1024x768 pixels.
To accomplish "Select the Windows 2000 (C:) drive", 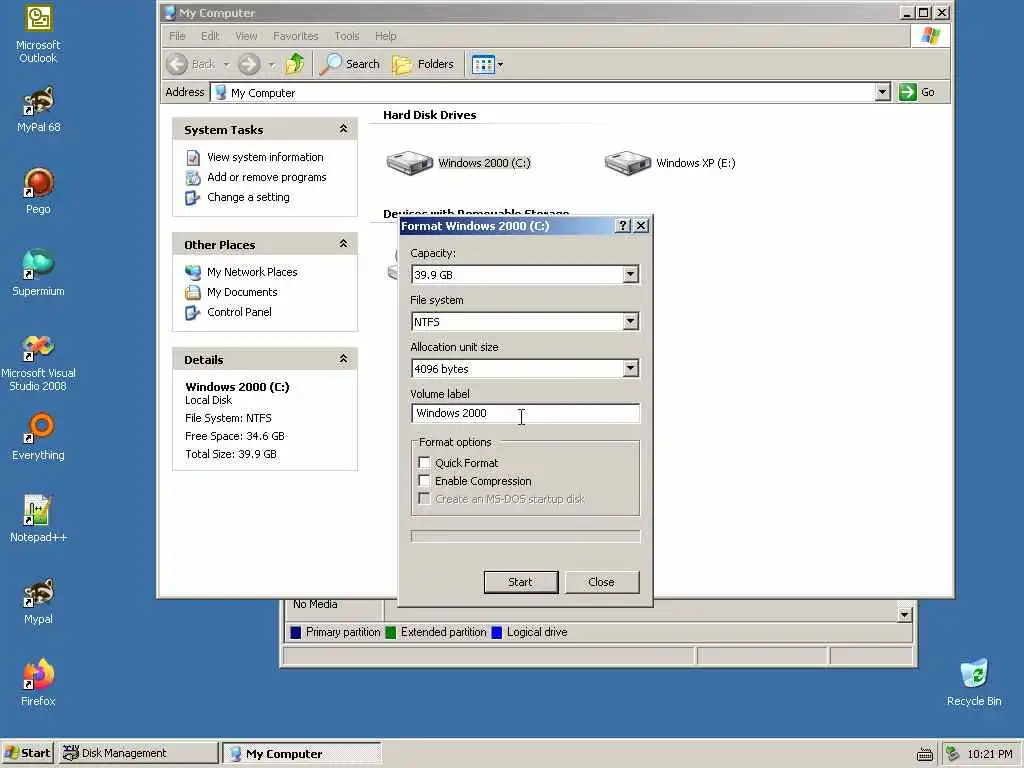I will [x=458, y=163].
